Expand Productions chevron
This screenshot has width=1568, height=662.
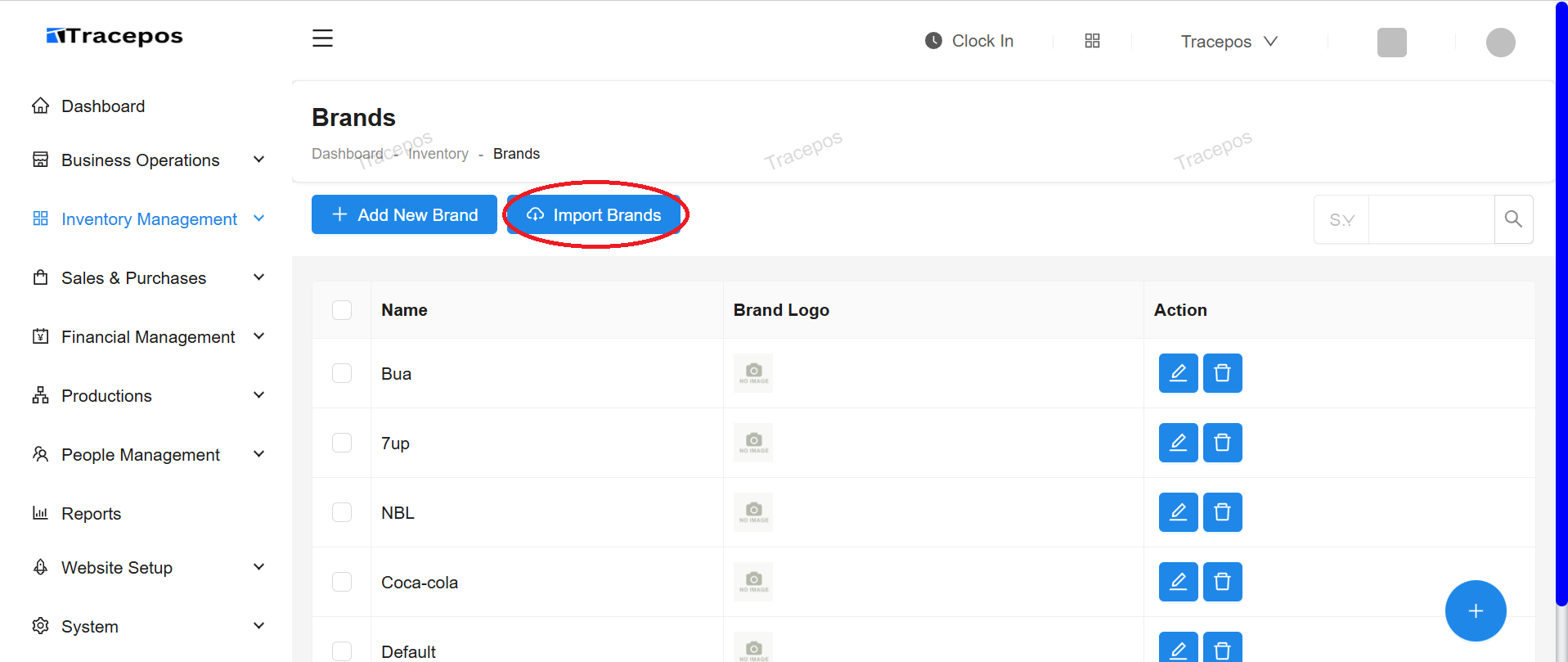point(258,395)
